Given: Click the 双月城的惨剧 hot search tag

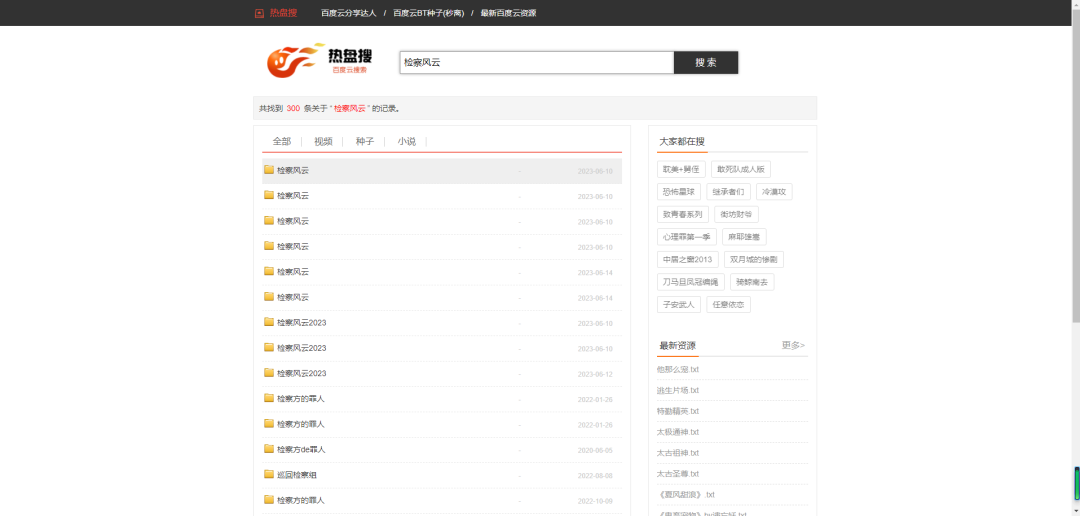Looking at the screenshot, I should (754, 260).
